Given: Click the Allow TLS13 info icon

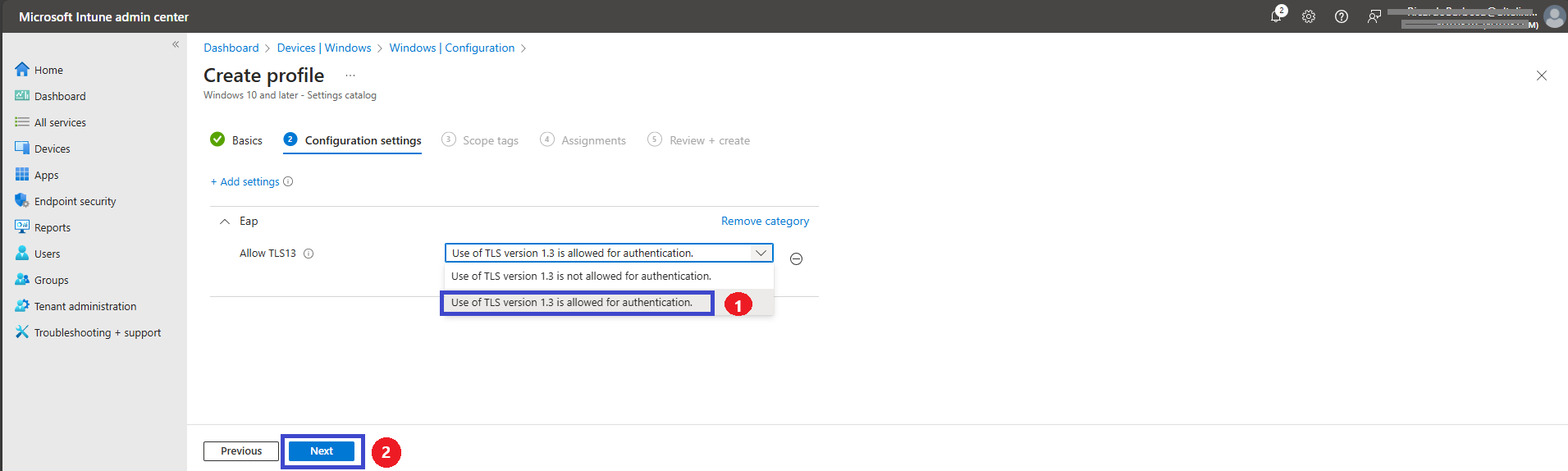Looking at the screenshot, I should click(309, 254).
